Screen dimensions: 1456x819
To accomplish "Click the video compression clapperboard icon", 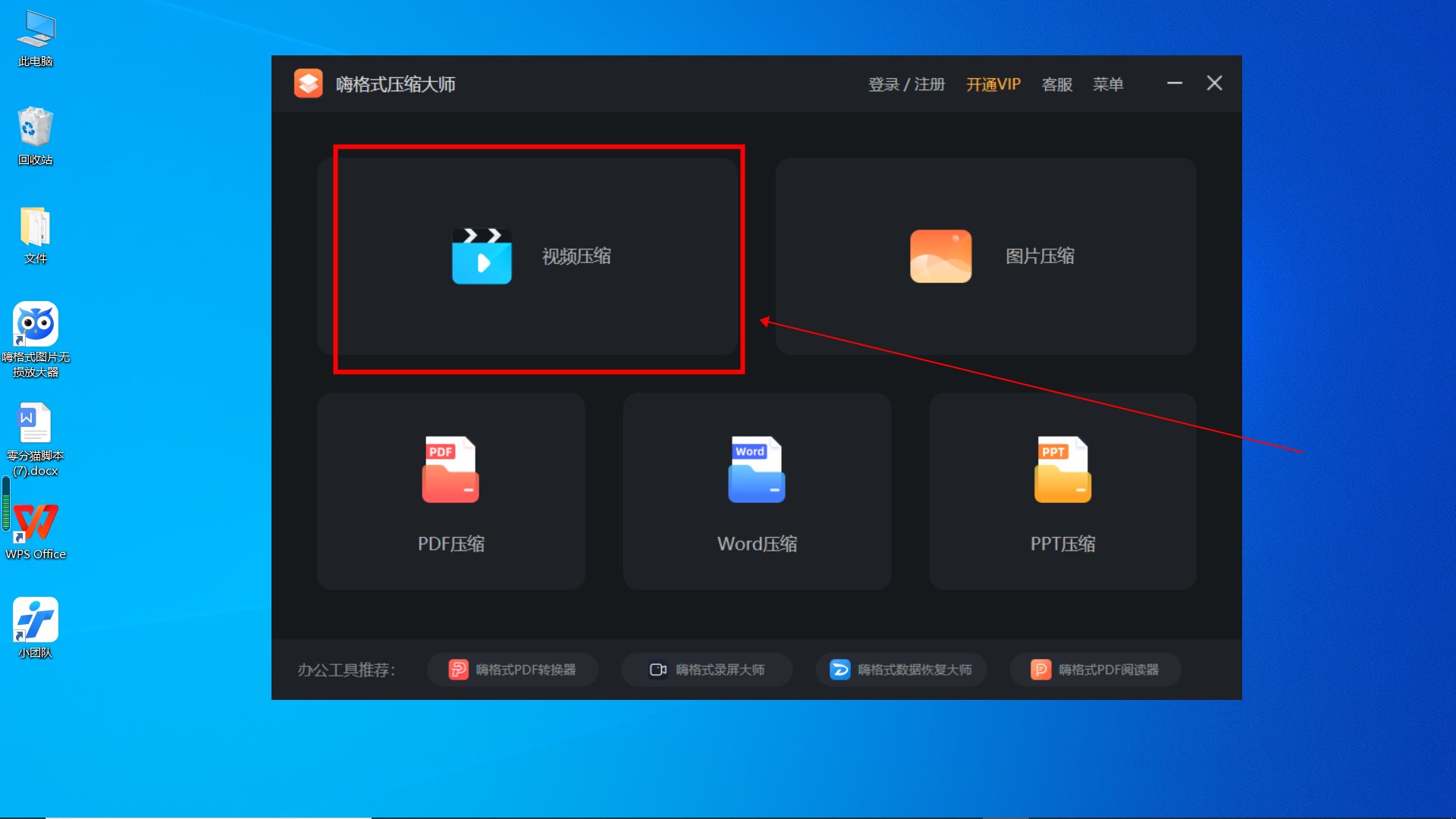I will click(x=482, y=256).
